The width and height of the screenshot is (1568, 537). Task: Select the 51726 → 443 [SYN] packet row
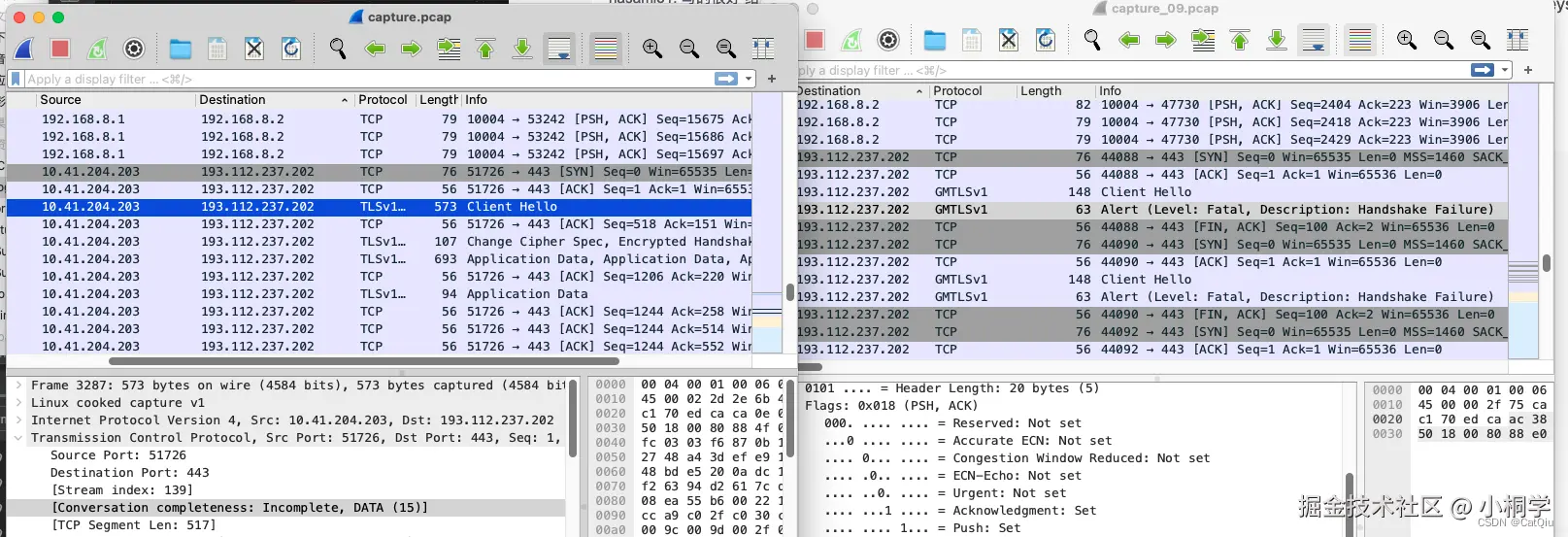[x=380, y=172]
